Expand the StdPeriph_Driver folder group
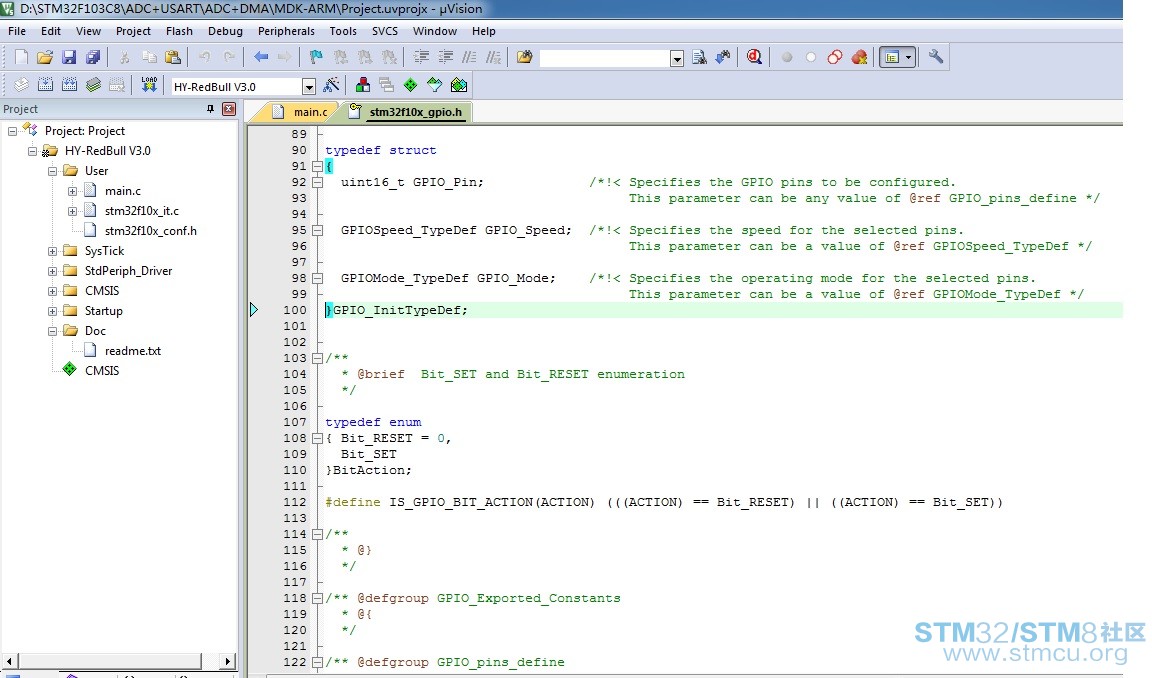 click(x=52, y=271)
